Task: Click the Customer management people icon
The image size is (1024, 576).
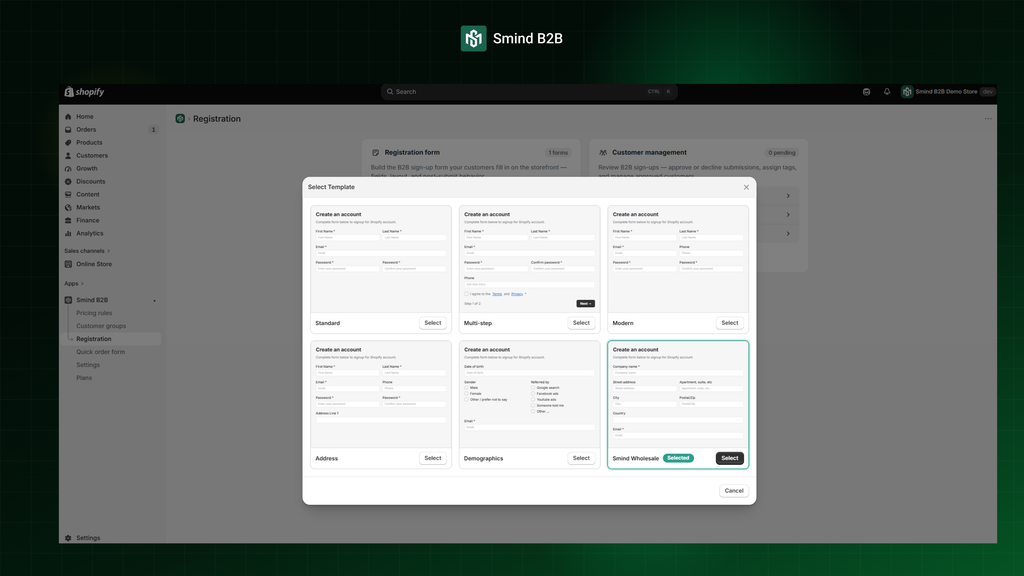Action: [x=603, y=153]
